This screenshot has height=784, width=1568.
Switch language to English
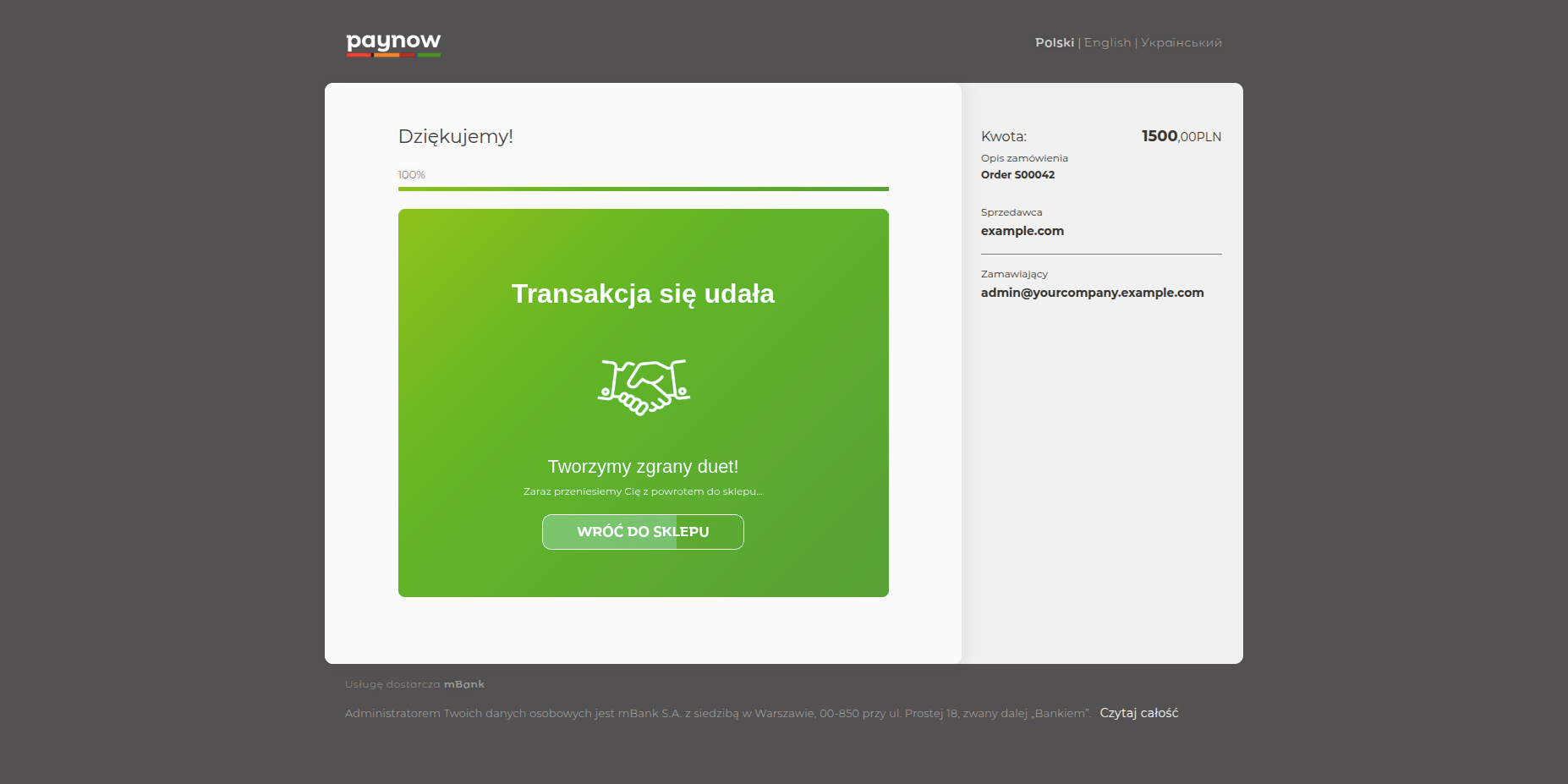point(1107,42)
